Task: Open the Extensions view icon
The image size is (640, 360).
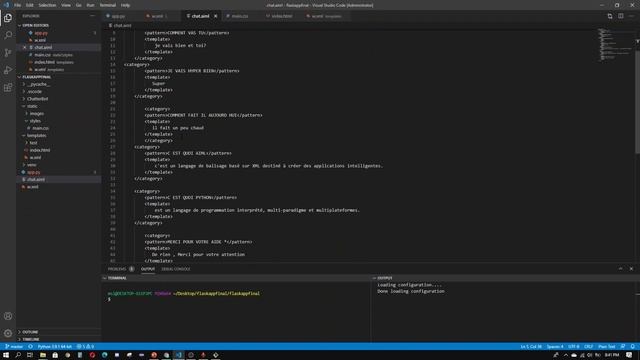Action: point(8,88)
